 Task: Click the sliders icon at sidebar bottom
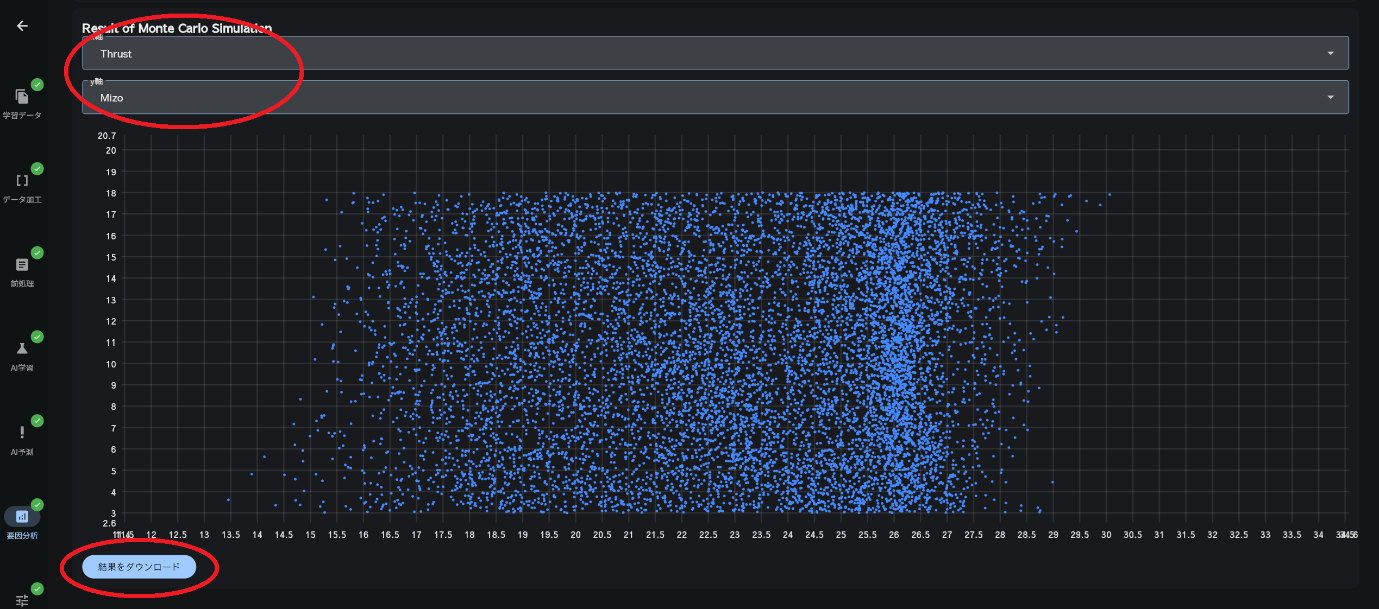22,600
